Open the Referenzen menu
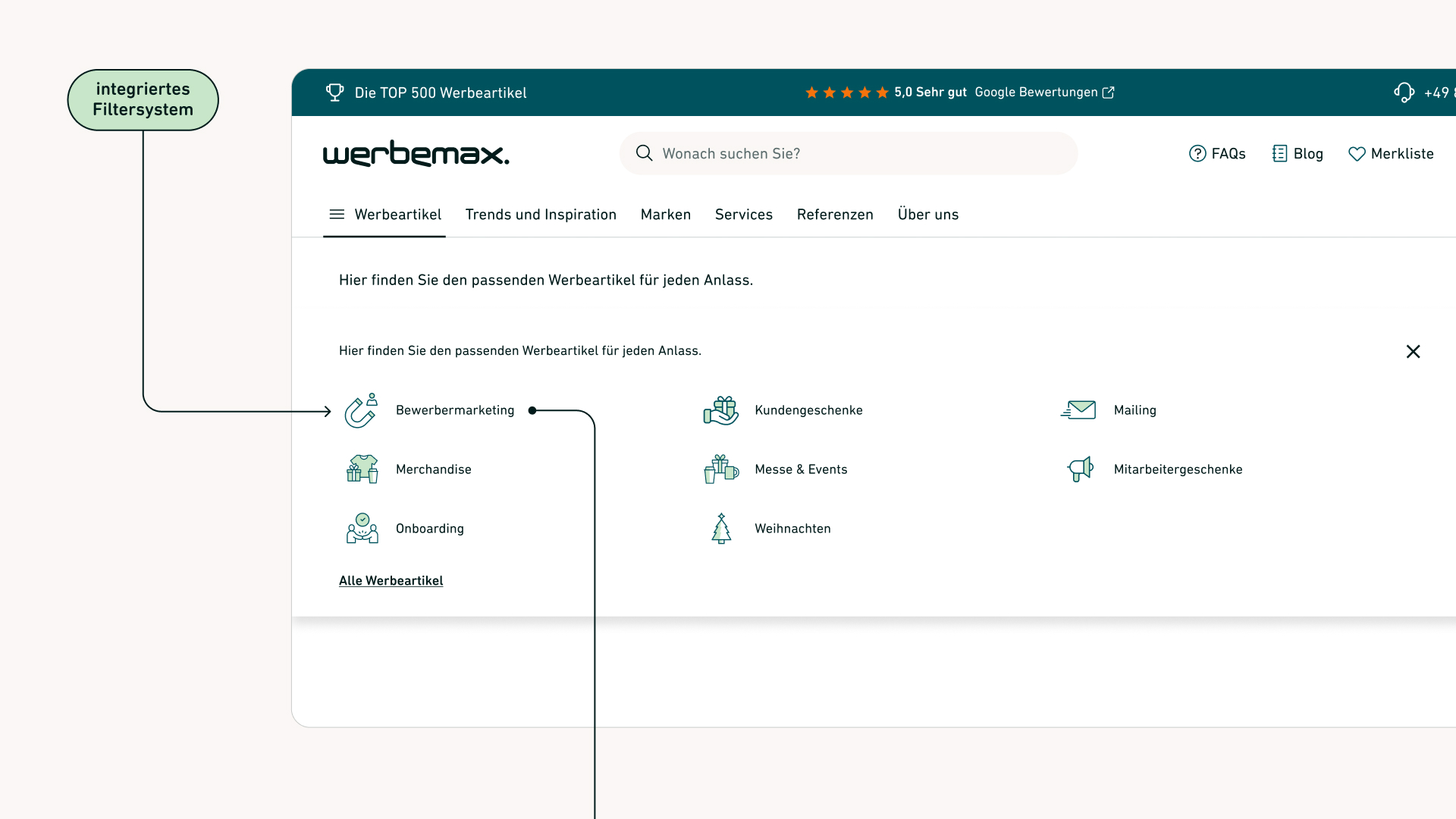Screen dimensions: 1456x819 (x=835, y=215)
